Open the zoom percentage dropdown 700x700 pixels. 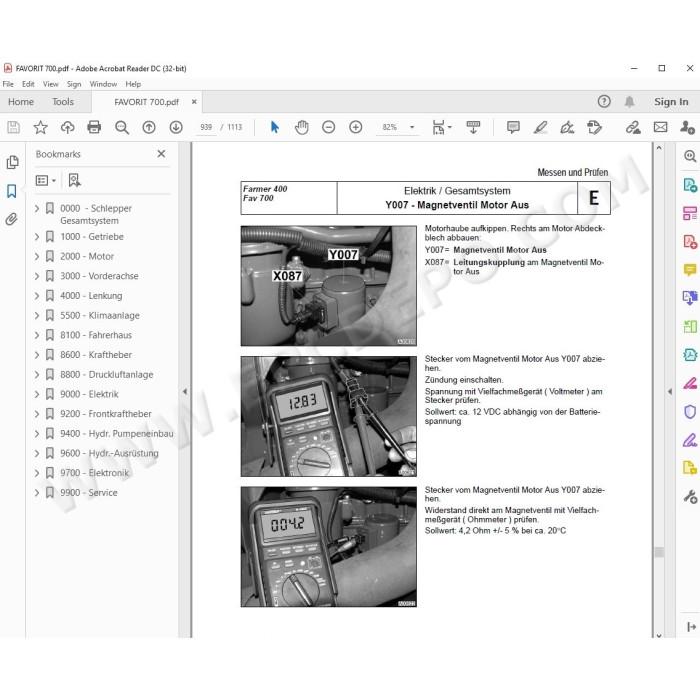pyautogui.click(x=412, y=127)
